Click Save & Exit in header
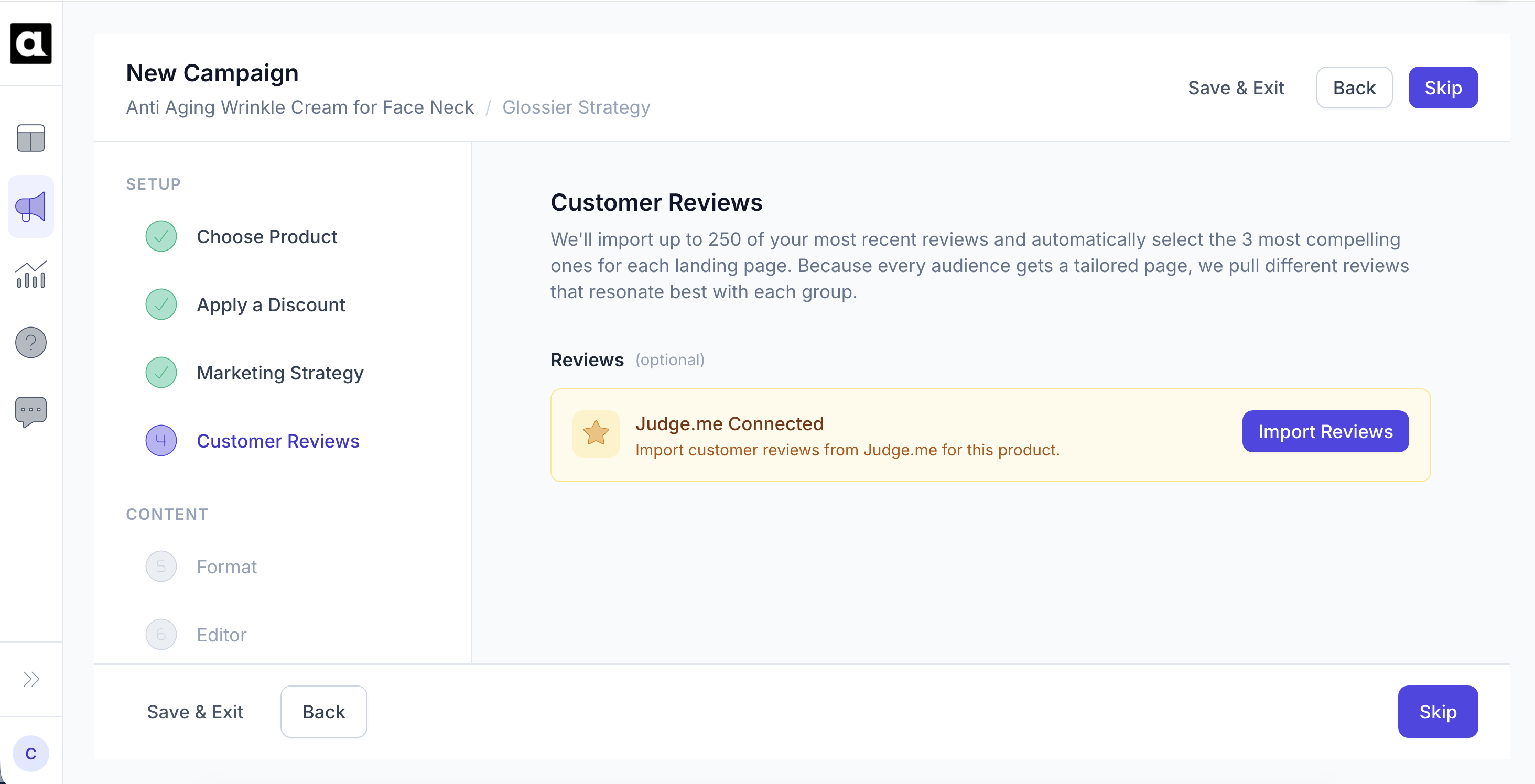Screen dimensions: 1535x784 coord(1236,88)
